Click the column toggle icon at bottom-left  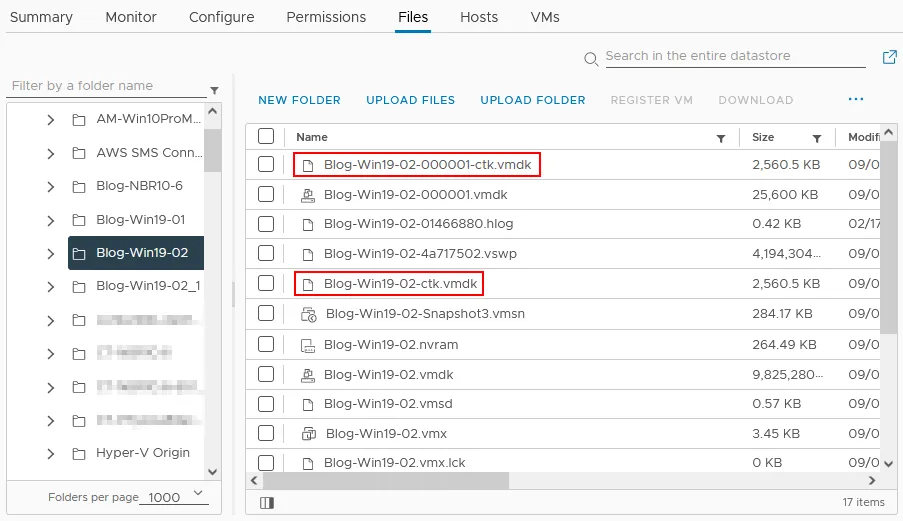click(266, 502)
